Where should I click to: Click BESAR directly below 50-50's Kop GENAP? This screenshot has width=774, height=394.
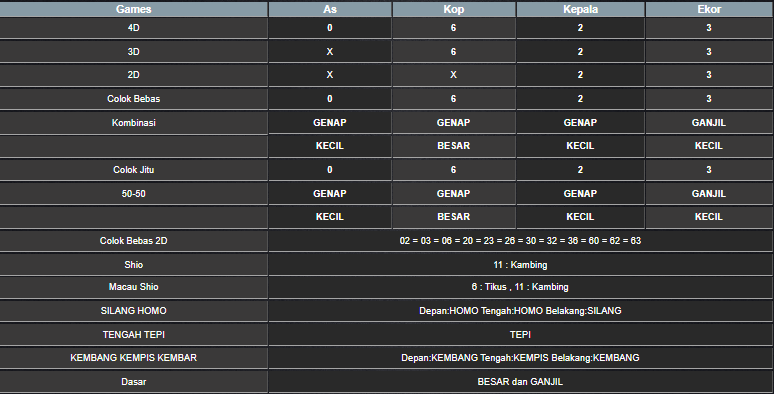[454, 216]
